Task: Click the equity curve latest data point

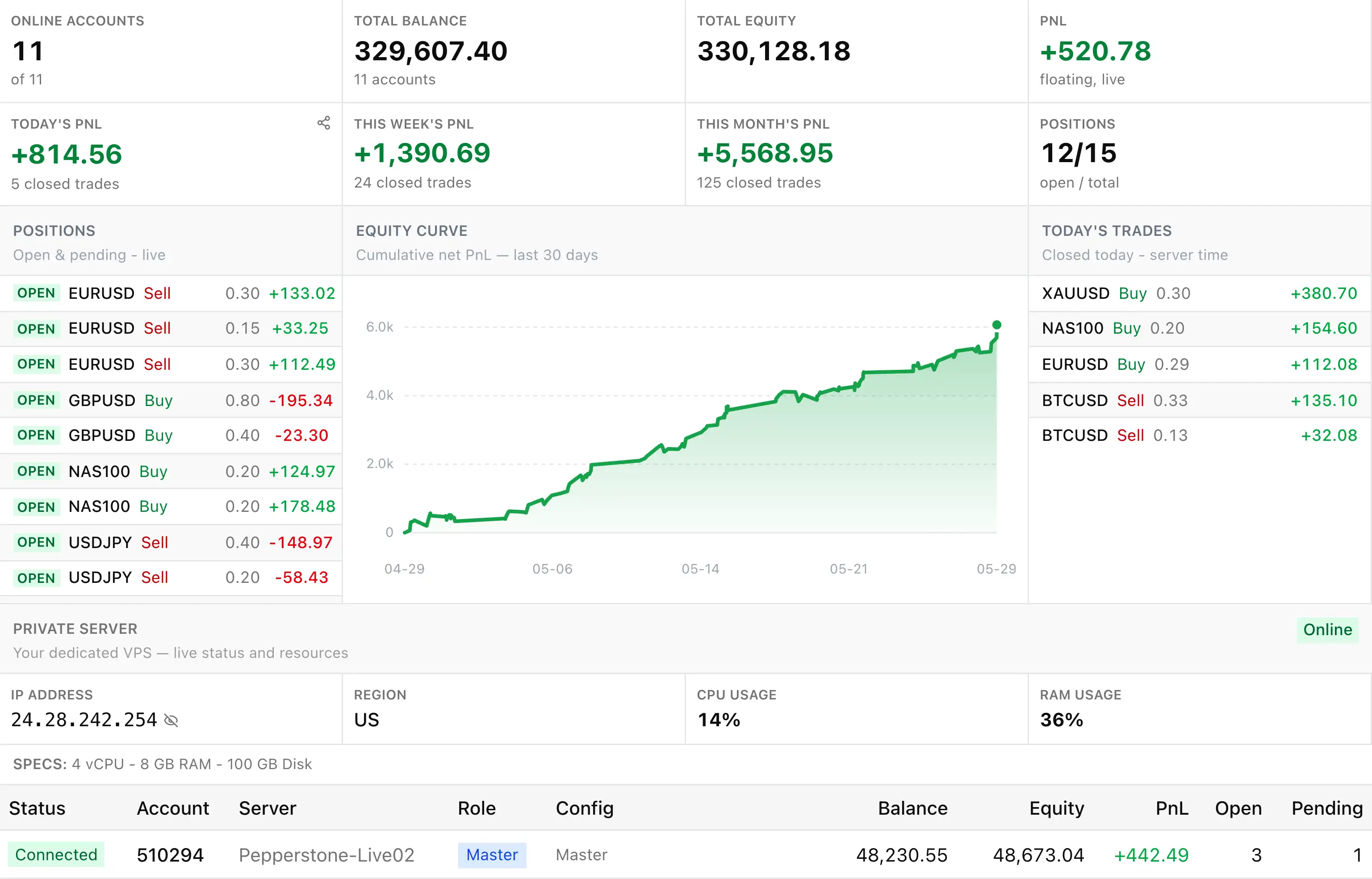Action: pos(996,325)
